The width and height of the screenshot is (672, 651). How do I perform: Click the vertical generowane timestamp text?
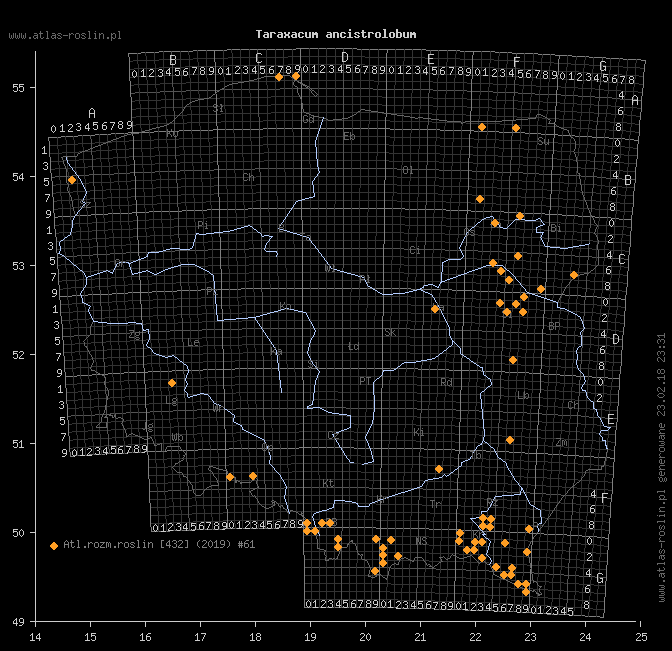click(x=662, y=467)
